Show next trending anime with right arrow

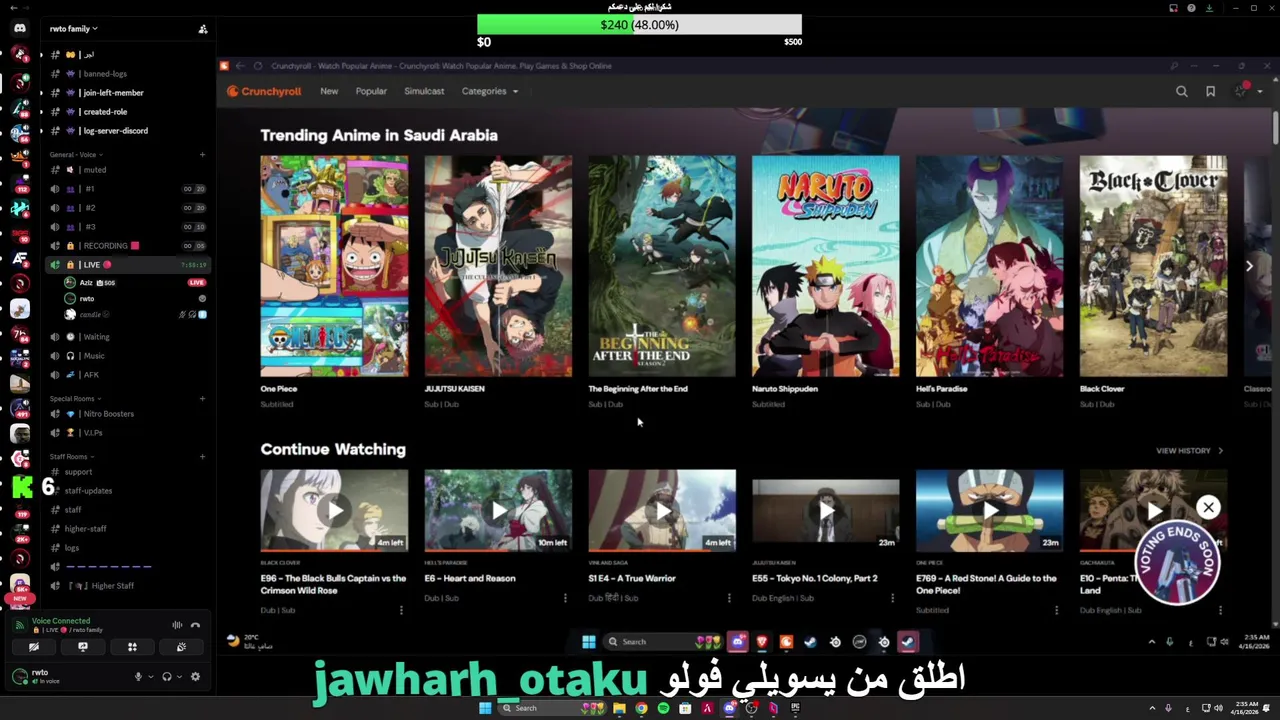(1249, 266)
